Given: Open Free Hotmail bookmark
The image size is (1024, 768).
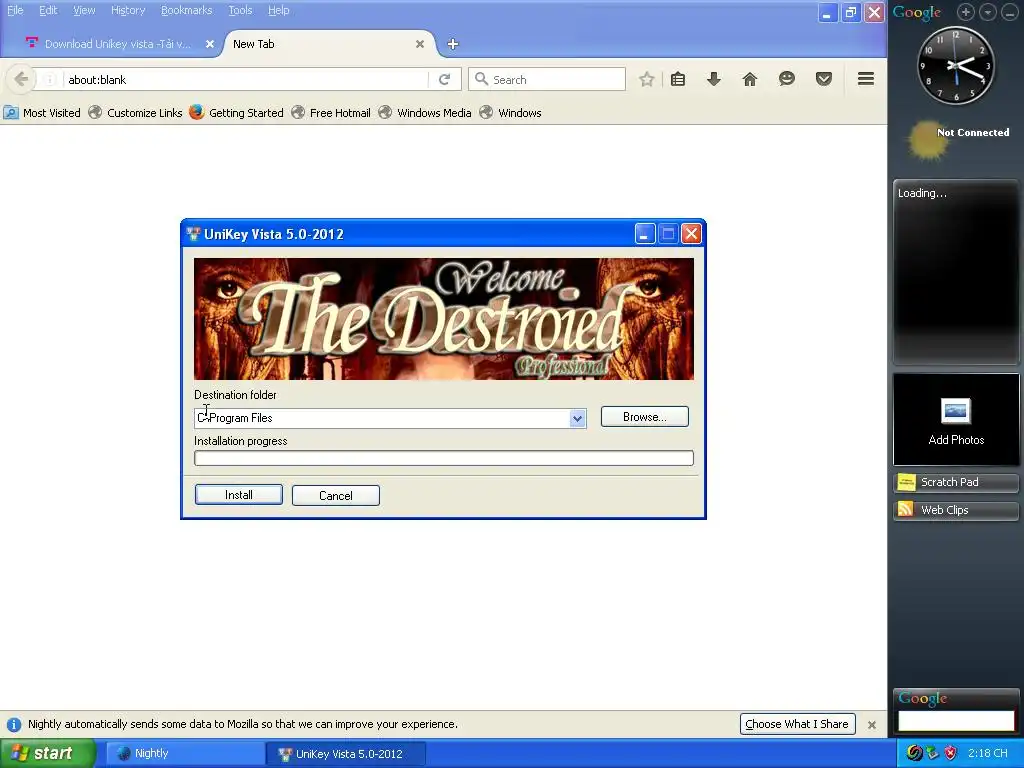Looking at the screenshot, I should pyautogui.click(x=331, y=113).
